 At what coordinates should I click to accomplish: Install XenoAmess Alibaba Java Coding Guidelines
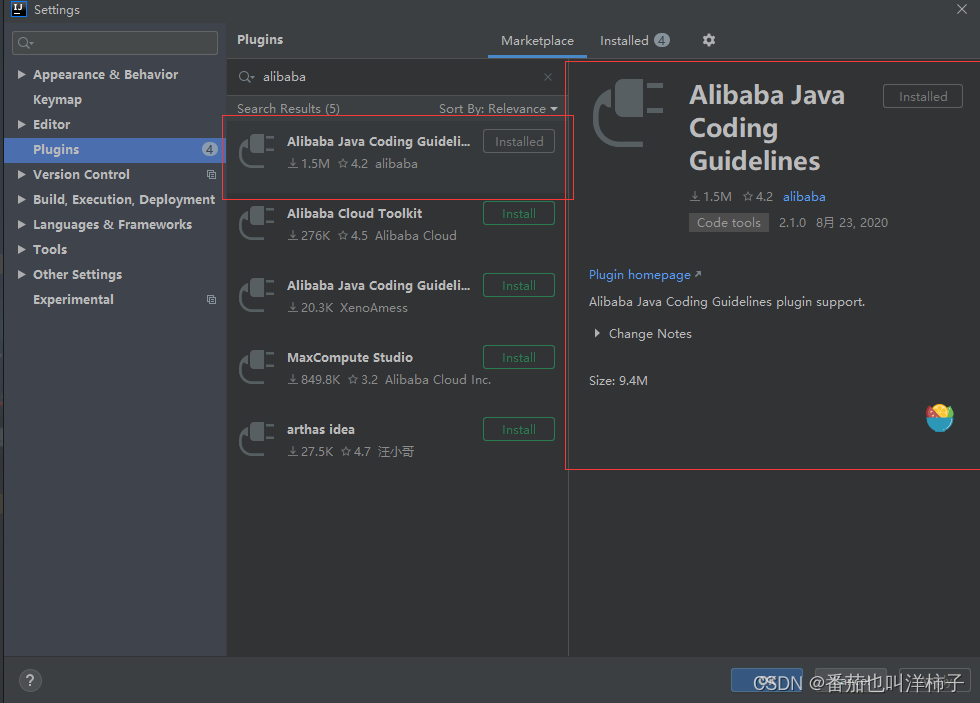click(519, 286)
